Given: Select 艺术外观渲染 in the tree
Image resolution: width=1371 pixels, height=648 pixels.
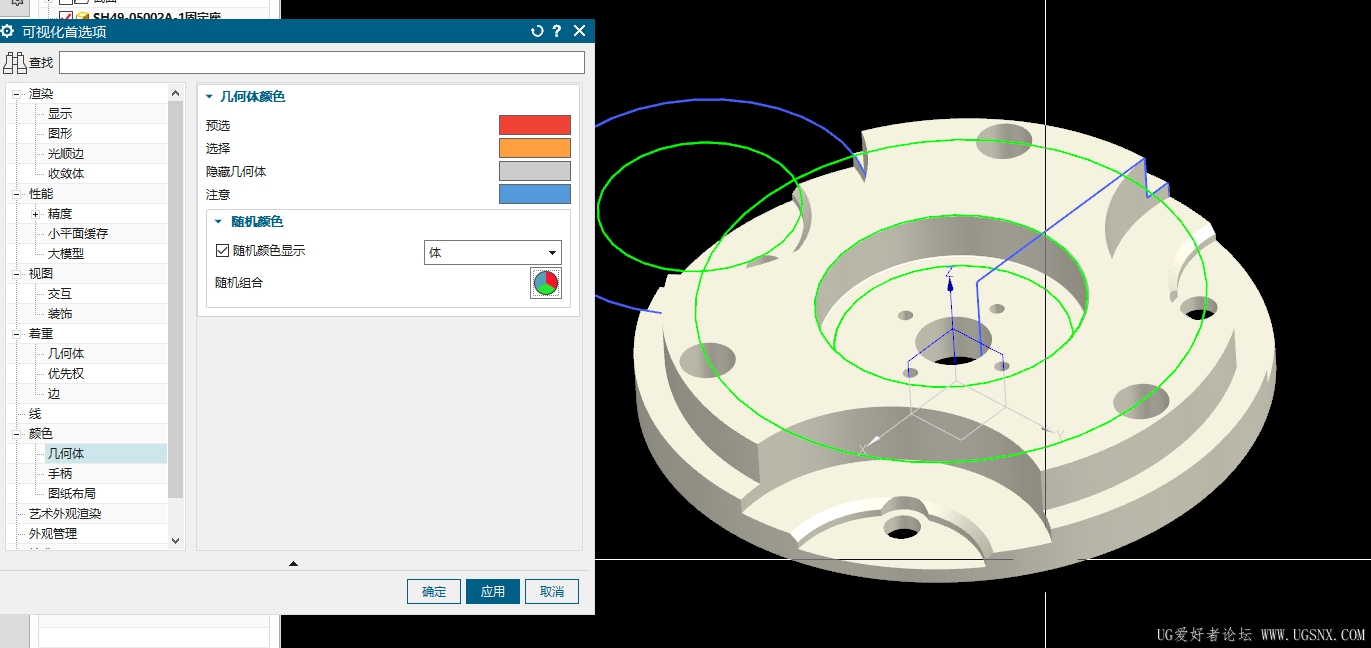Looking at the screenshot, I should pos(65,514).
